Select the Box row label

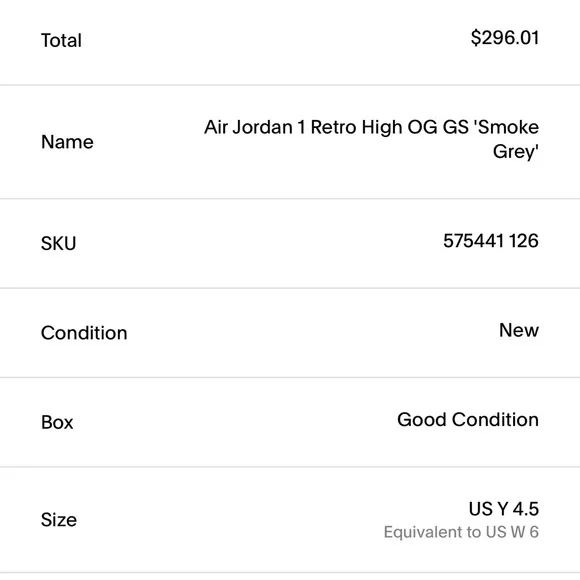pos(57,422)
